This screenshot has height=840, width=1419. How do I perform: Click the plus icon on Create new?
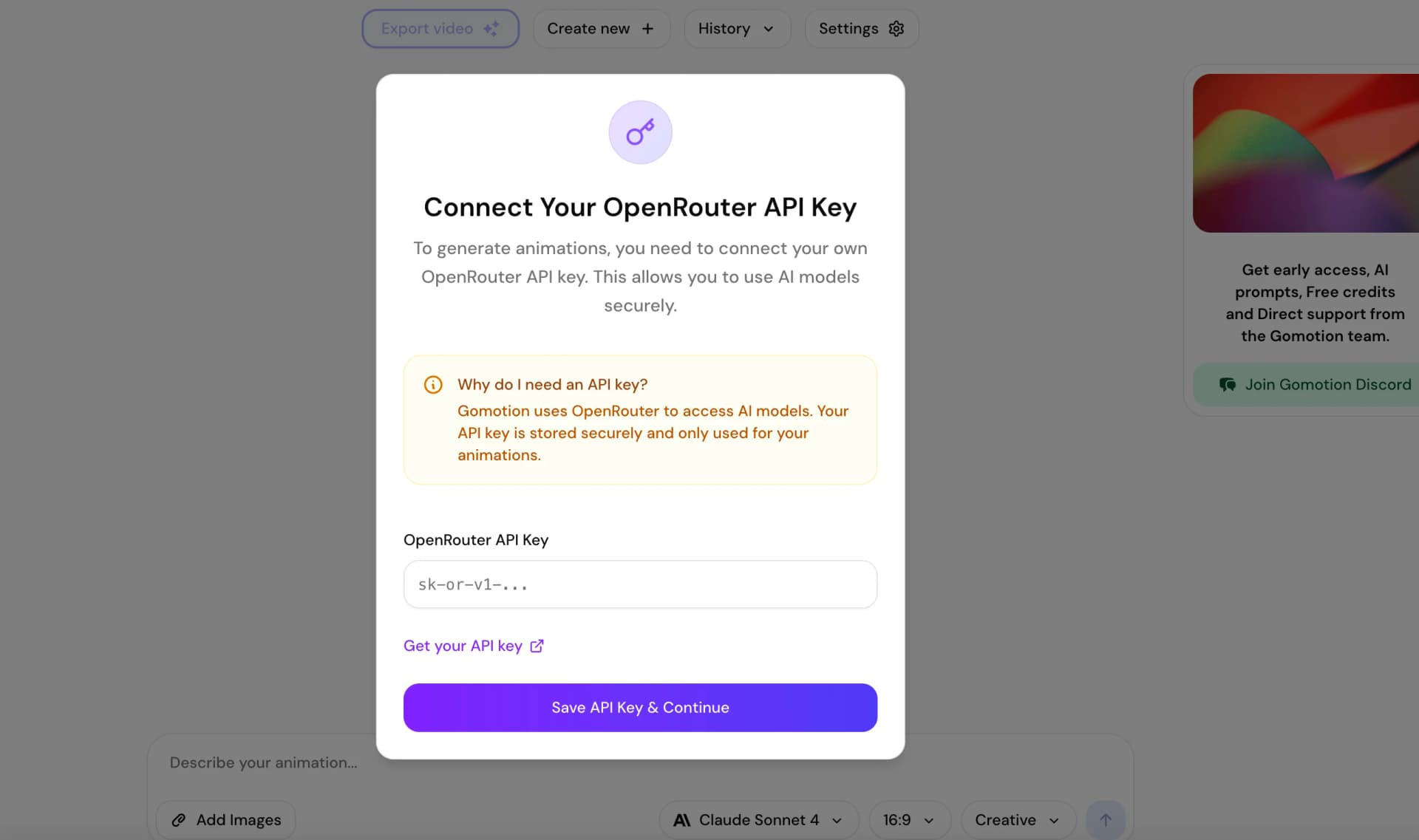[647, 28]
